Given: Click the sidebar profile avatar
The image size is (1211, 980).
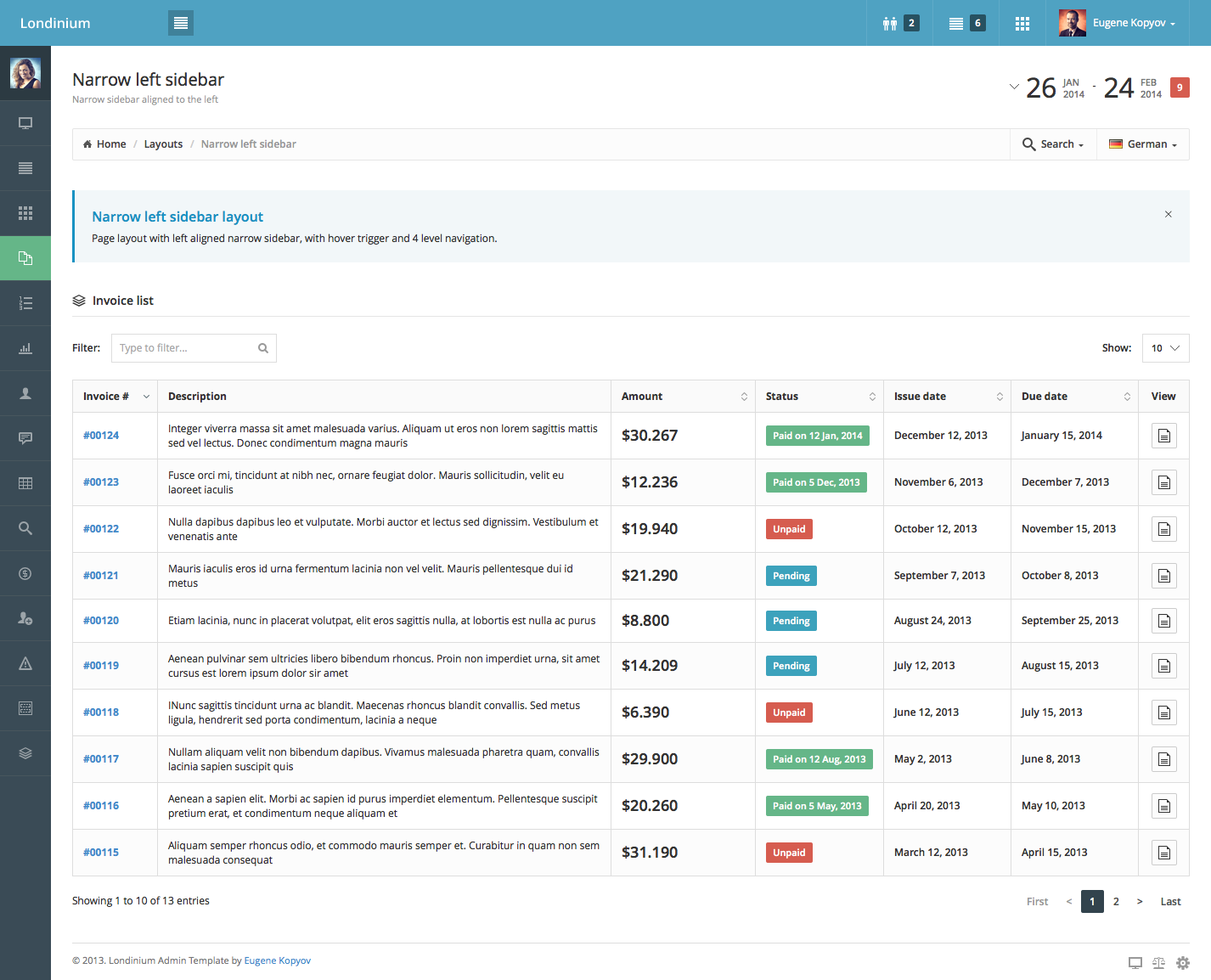Looking at the screenshot, I should tap(25, 73).
